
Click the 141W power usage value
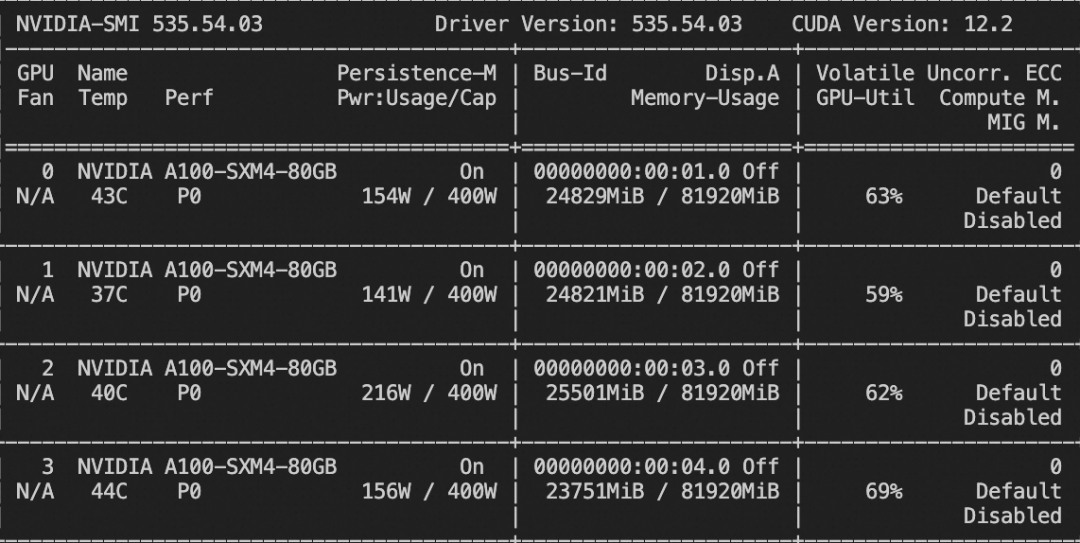point(385,294)
